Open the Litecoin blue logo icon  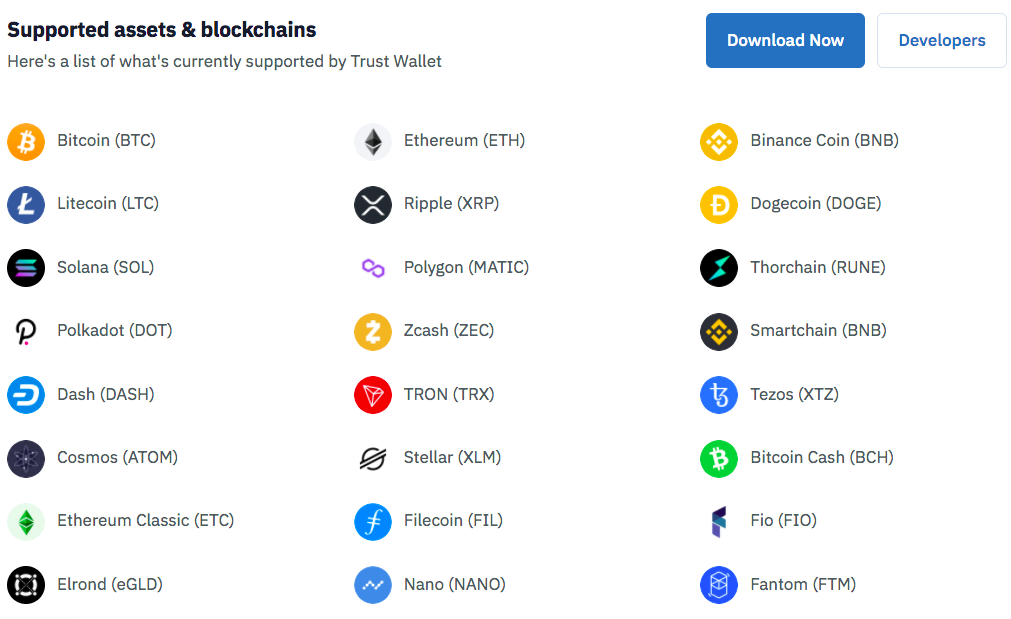[26, 204]
